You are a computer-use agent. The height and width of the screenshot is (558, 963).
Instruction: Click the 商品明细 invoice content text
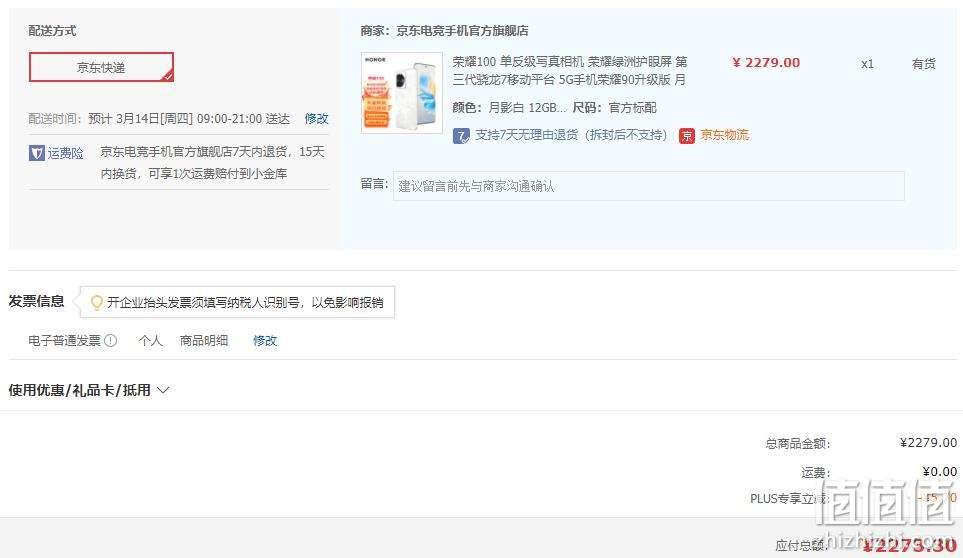tap(203, 340)
